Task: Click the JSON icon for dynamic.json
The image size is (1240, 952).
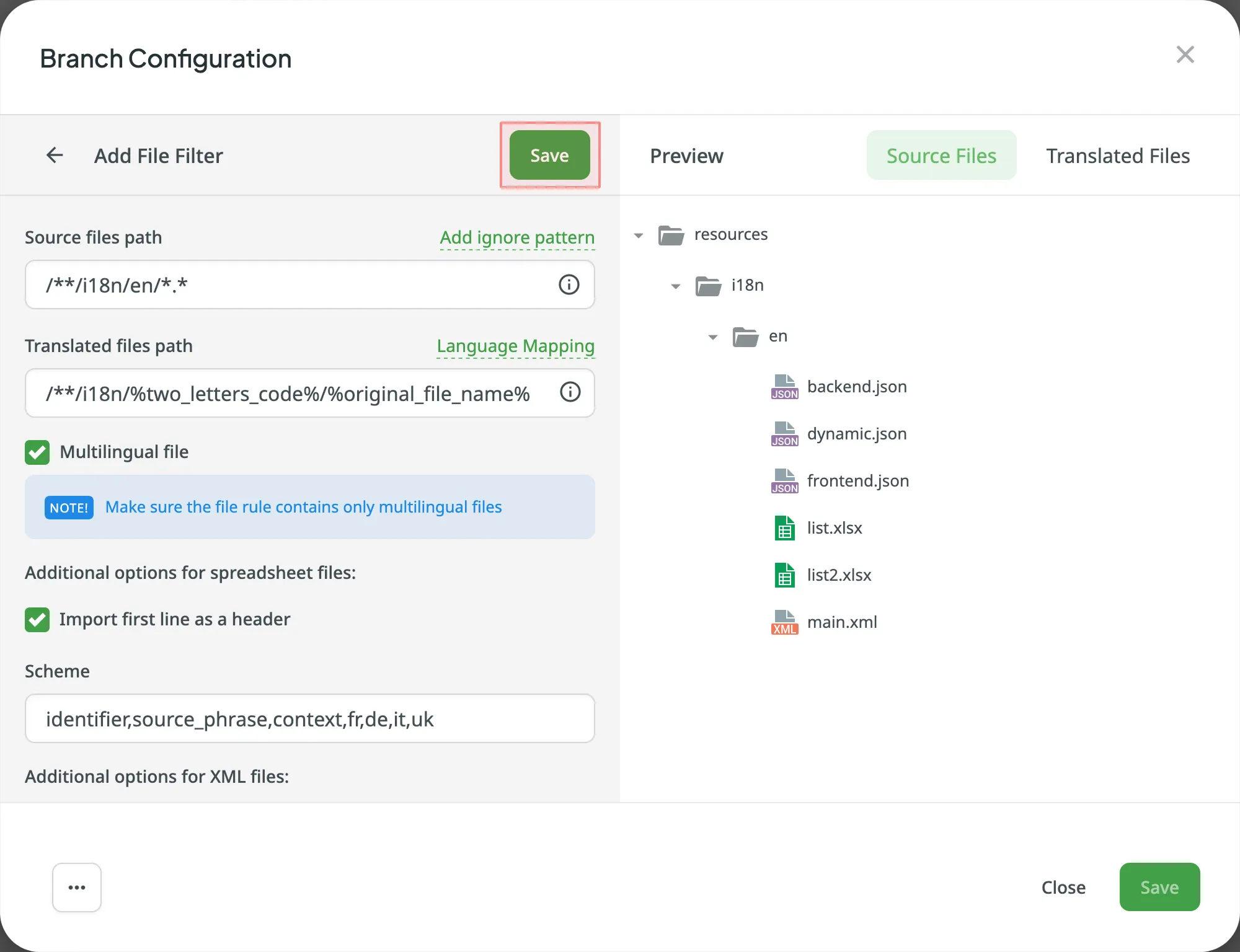Action: pos(784,433)
